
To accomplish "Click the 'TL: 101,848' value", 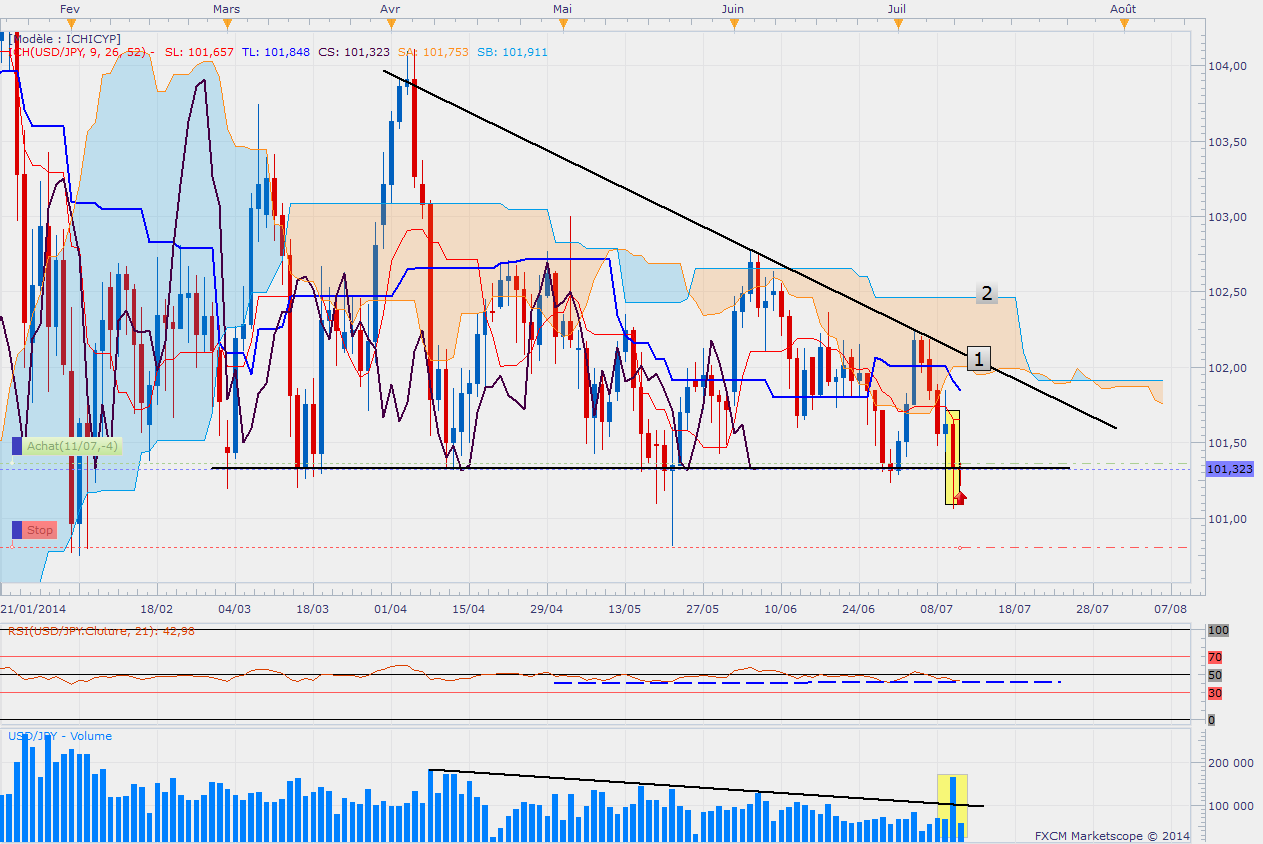I will [x=276, y=52].
